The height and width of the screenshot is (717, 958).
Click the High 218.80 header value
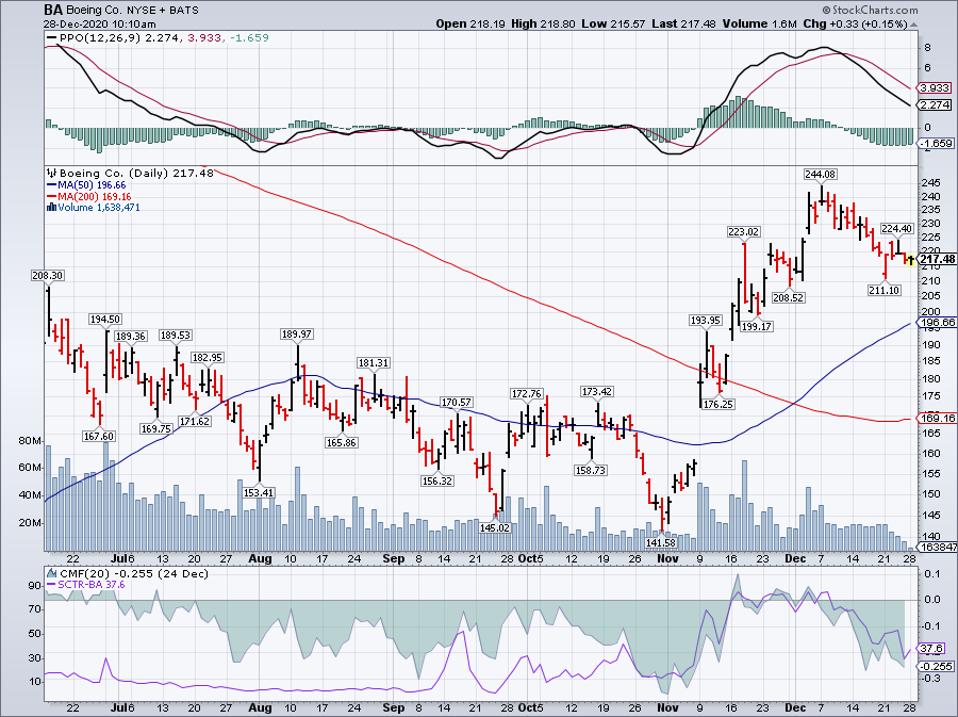click(x=542, y=24)
